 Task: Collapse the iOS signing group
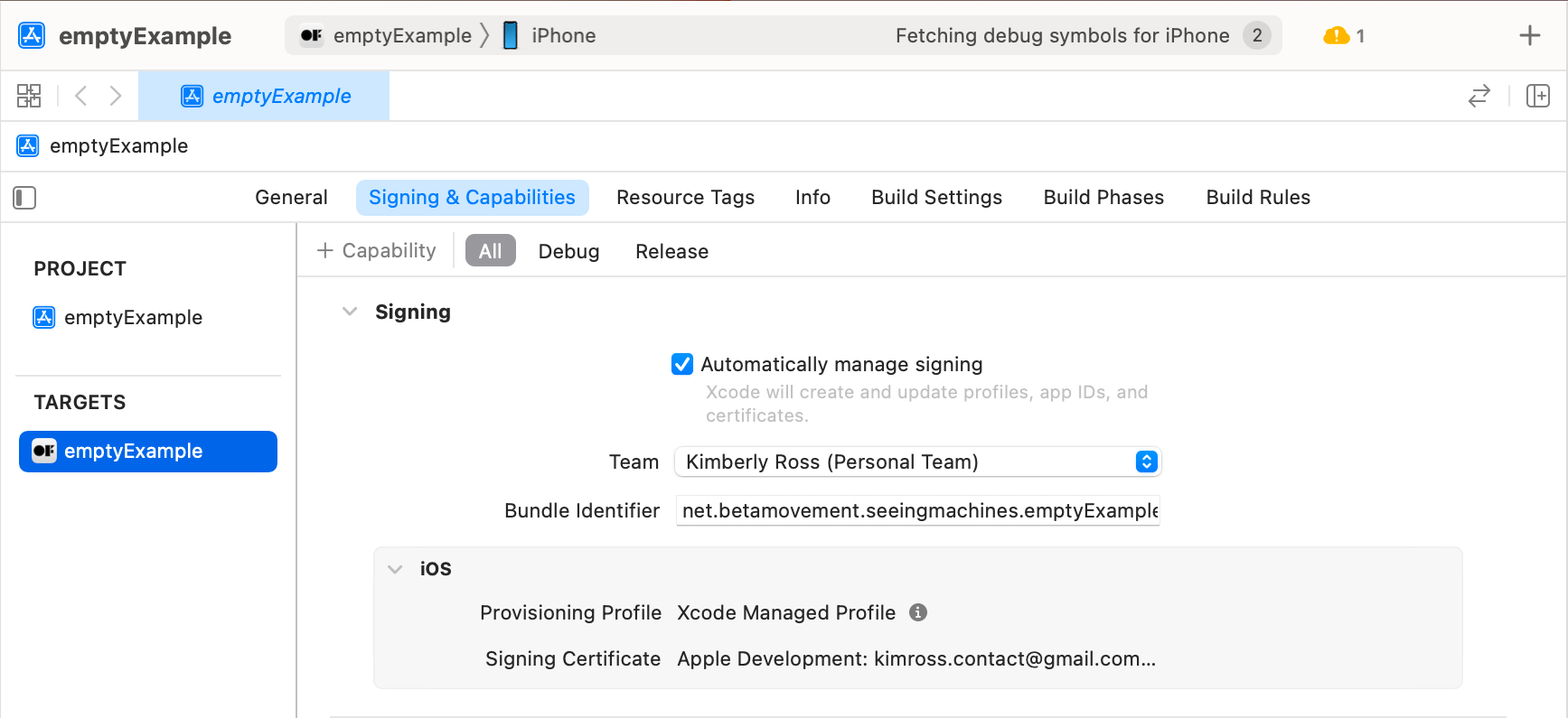(x=395, y=569)
